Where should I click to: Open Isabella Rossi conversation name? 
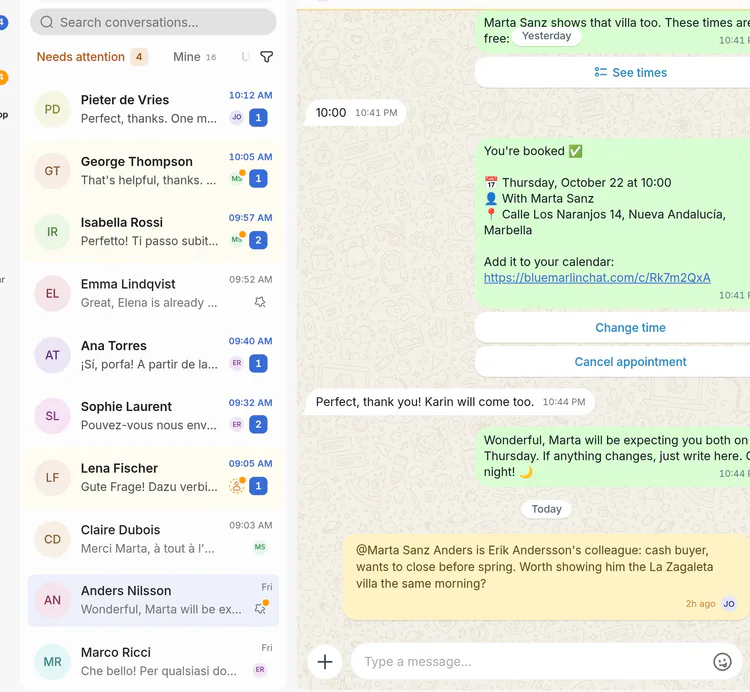pos(121,222)
